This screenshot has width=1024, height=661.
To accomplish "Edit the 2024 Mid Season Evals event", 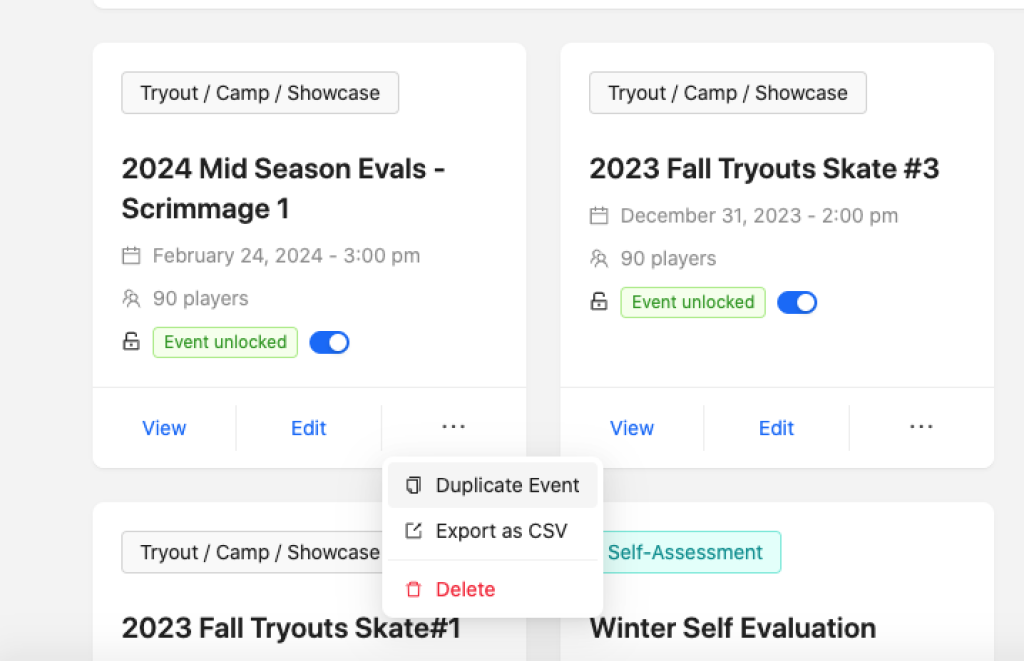I will [x=308, y=428].
